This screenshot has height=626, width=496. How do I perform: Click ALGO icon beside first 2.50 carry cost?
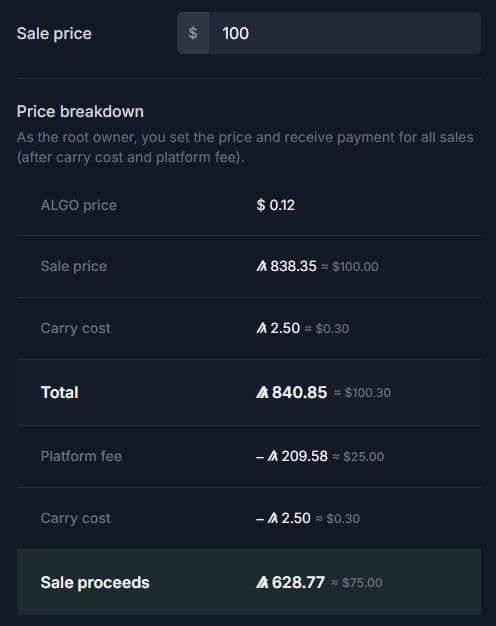pyautogui.click(x=262, y=328)
